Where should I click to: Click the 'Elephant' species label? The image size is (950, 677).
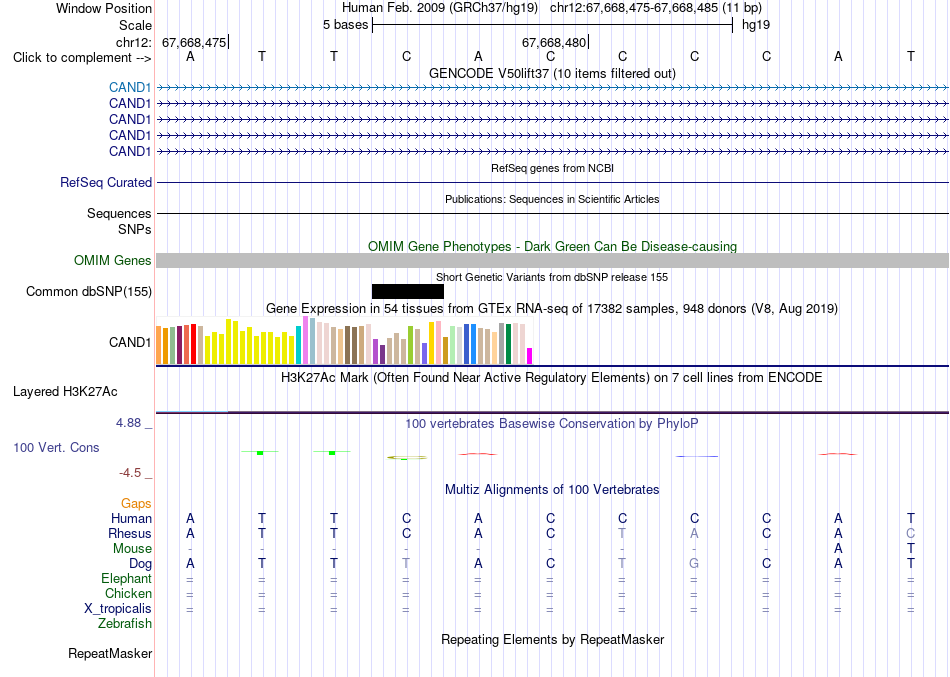[126, 579]
